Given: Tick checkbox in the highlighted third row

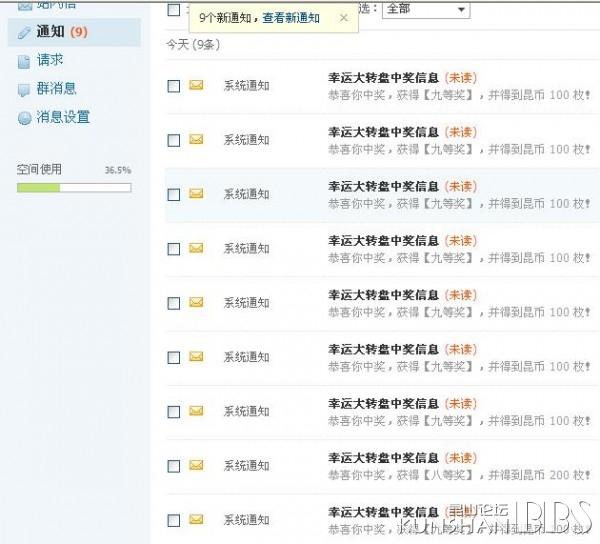Looking at the screenshot, I should [174, 195].
